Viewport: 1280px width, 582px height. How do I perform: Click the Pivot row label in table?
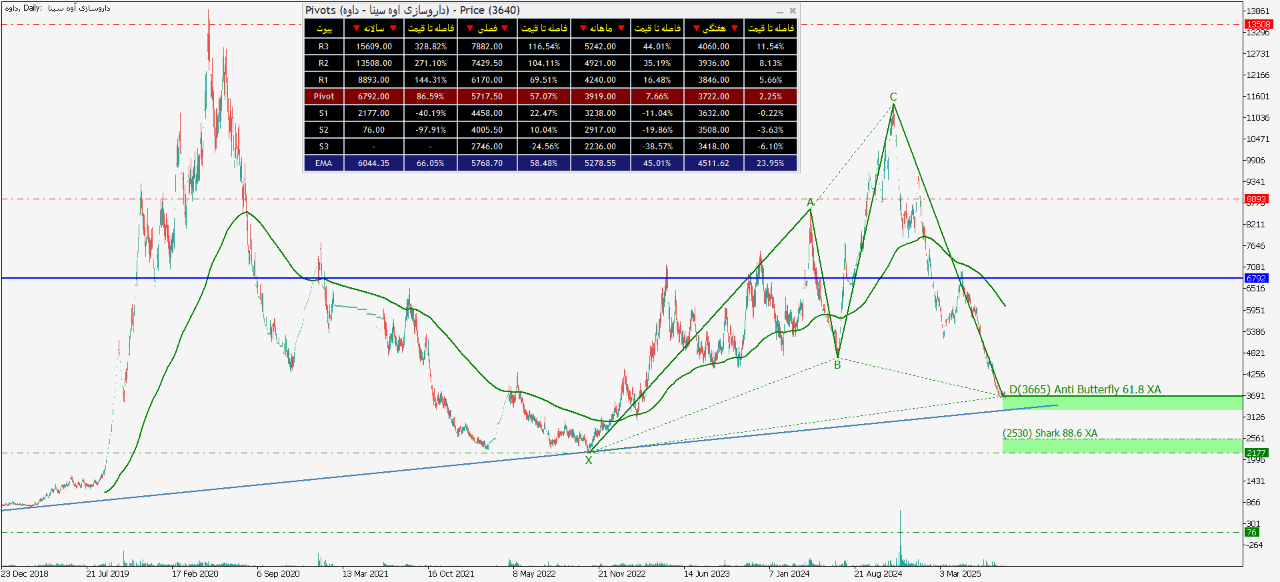pos(323,97)
